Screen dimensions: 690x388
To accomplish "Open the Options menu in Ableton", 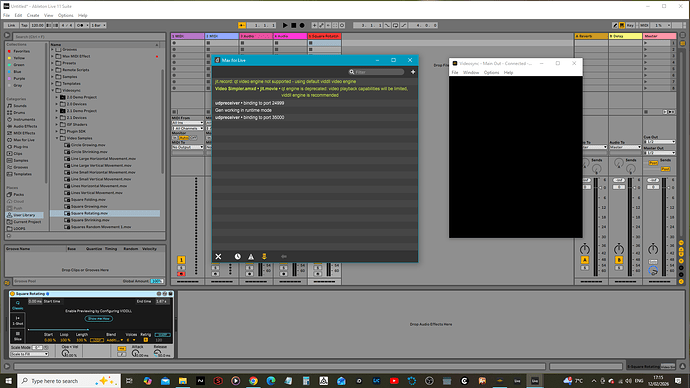I will [66, 15].
